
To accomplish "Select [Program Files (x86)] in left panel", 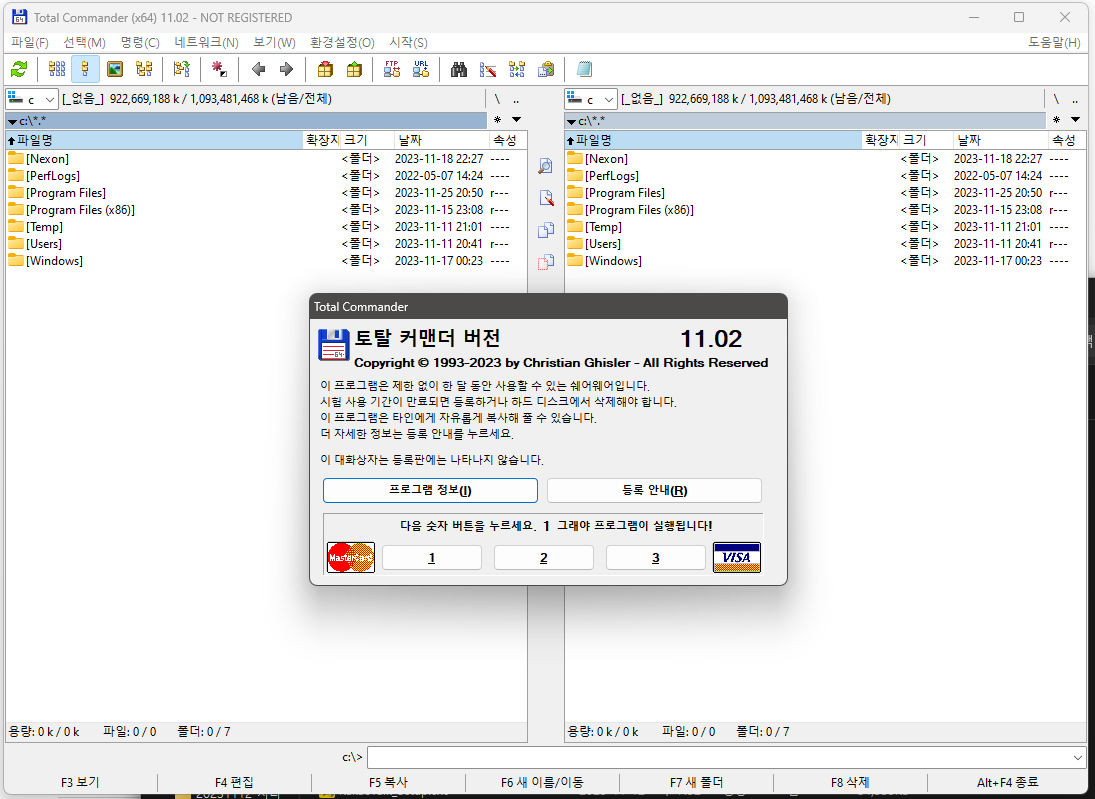I will coord(266,210).
